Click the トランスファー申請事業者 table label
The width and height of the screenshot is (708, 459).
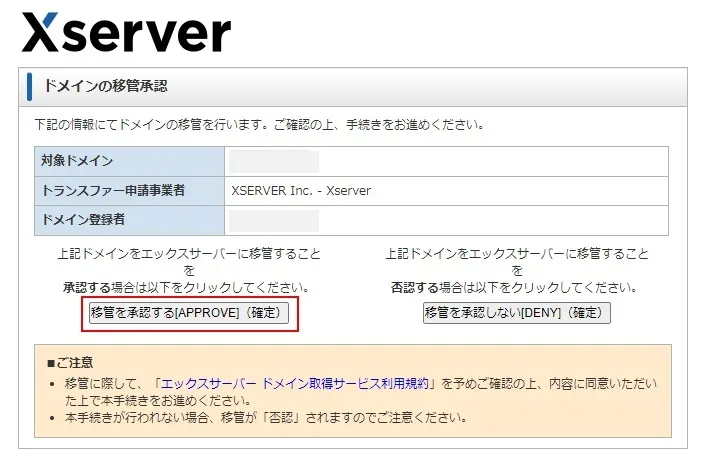[113, 190]
